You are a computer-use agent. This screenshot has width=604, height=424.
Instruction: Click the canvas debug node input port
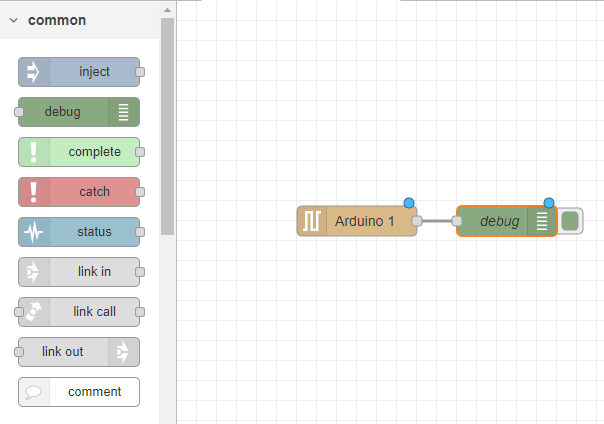click(x=457, y=221)
